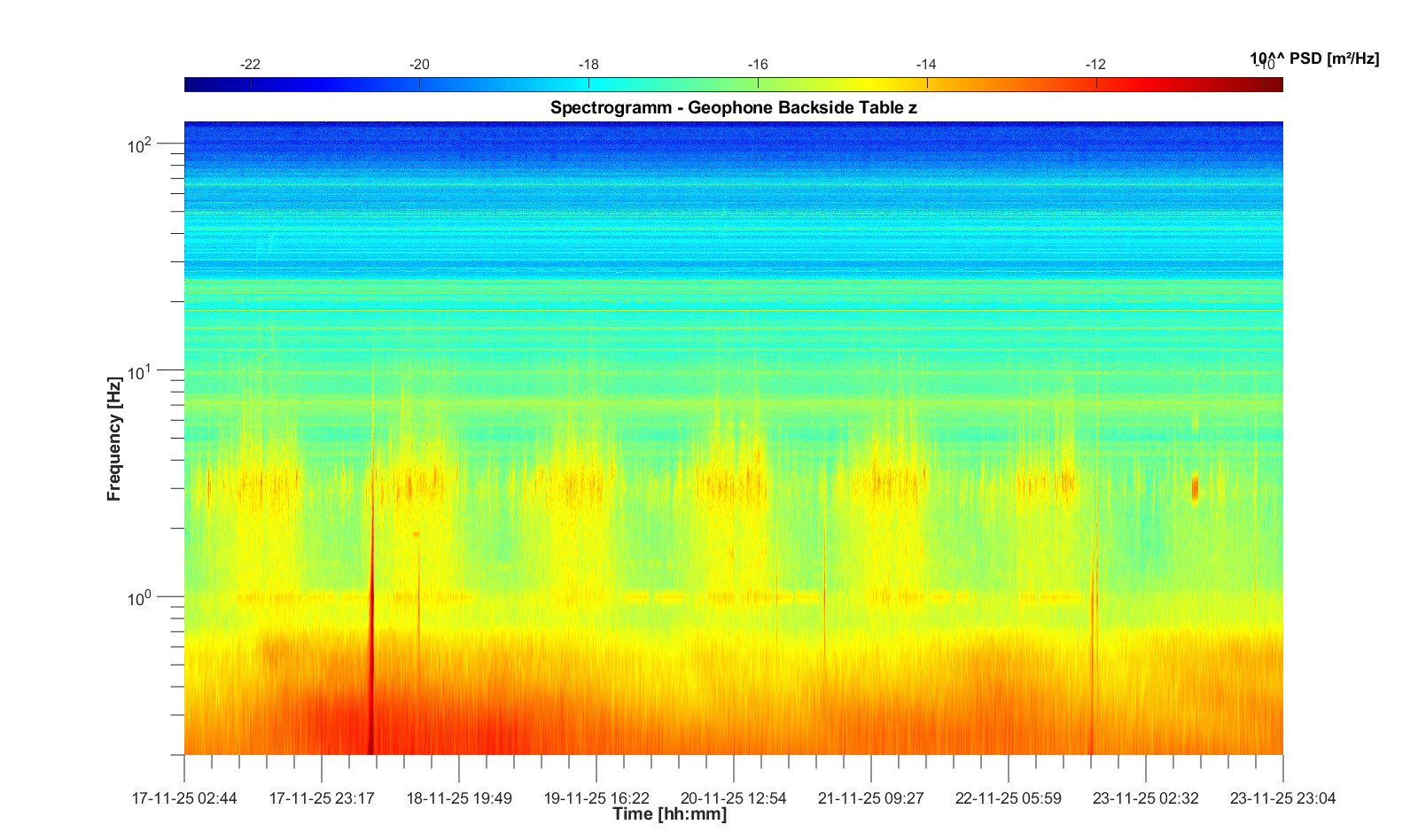Select the 18-11-25 19:49 time tick label
This screenshot has width=1418, height=840.
(459, 798)
